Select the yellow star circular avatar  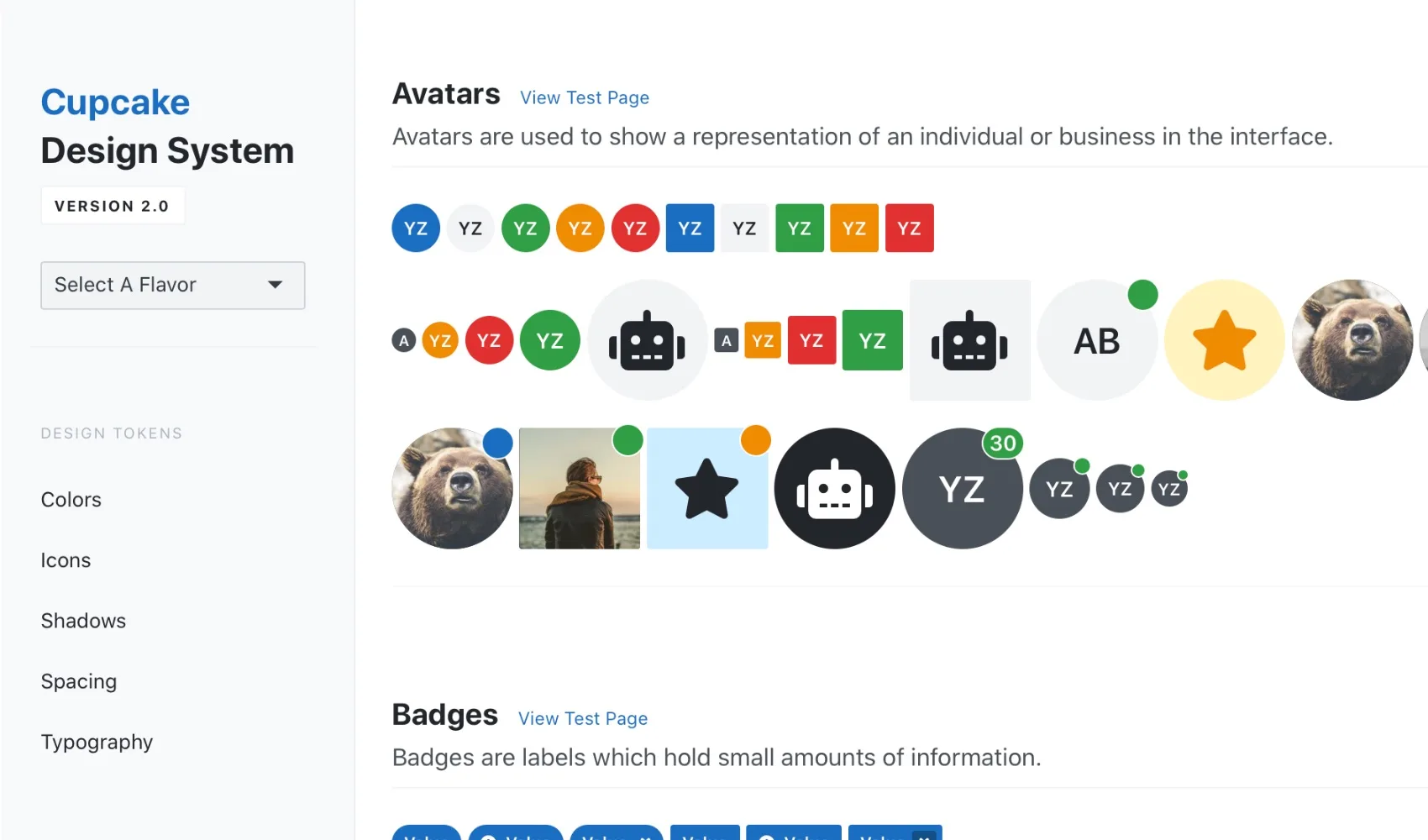(1225, 340)
